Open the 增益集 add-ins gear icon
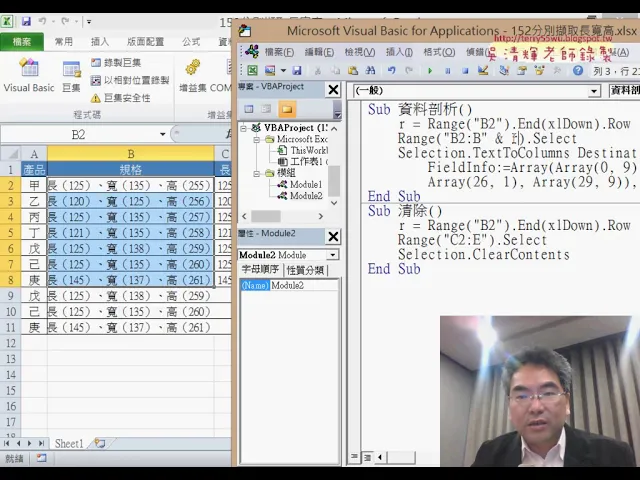The height and width of the screenshot is (480, 640). [193, 76]
